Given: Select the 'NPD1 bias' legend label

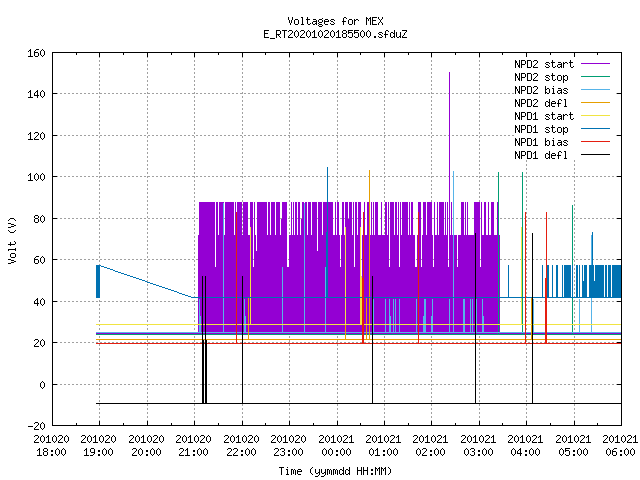Looking at the screenshot, I should [541, 142].
